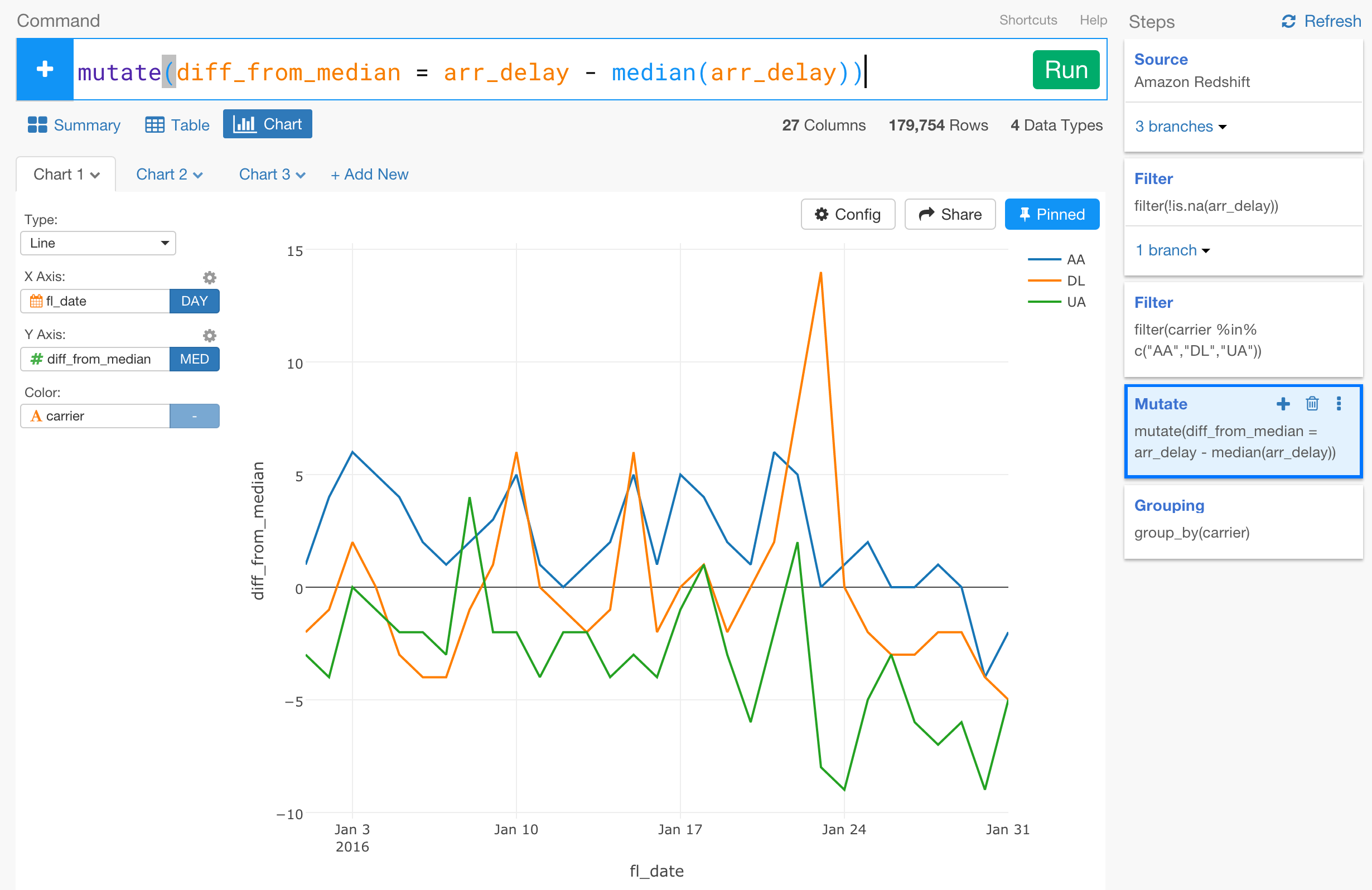
Task: Click the fl_date X Axis field
Action: coord(96,302)
